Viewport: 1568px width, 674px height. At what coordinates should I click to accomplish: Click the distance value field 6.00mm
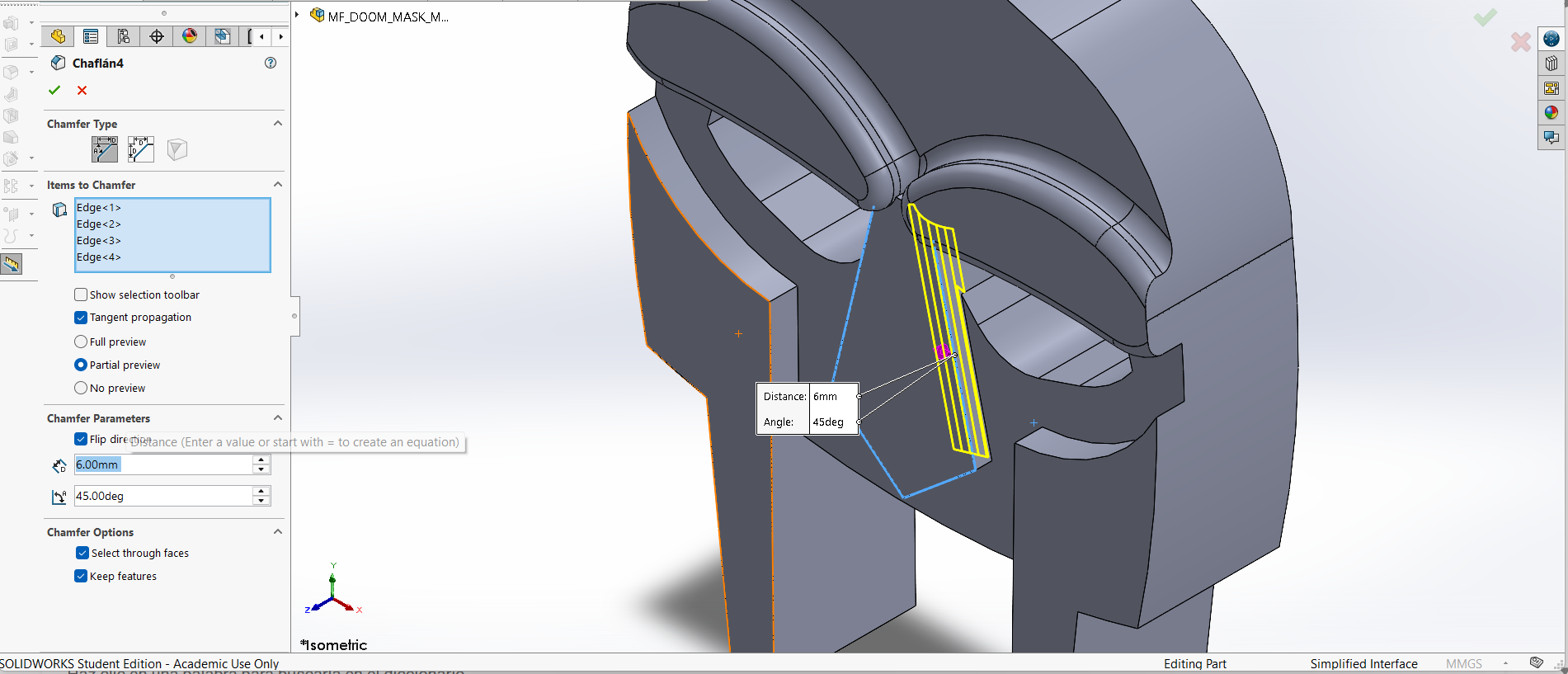click(163, 464)
